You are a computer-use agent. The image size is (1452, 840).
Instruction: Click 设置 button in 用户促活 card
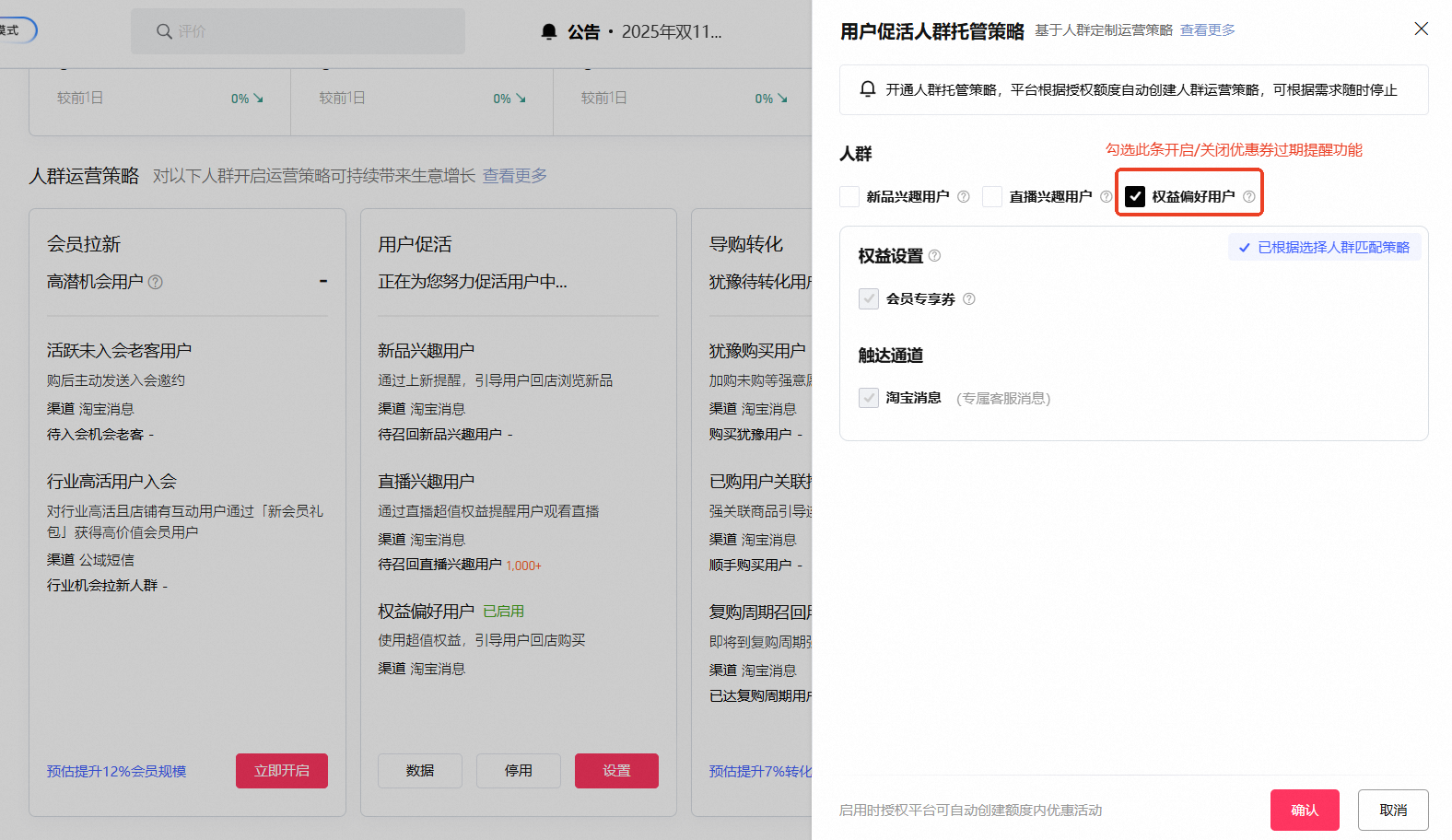(616, 771)
